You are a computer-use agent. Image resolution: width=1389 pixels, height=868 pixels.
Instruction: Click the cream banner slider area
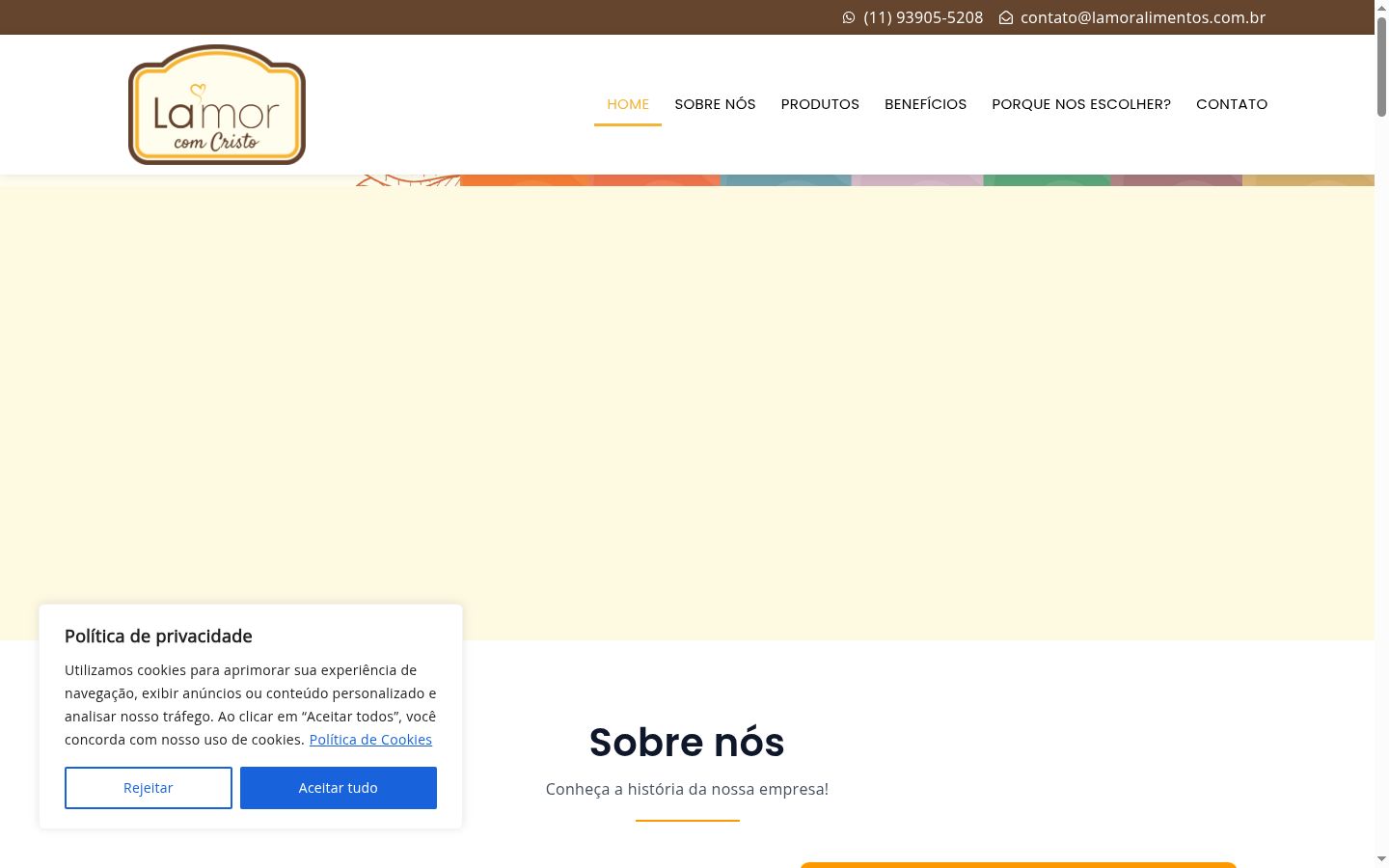pos(687,413)
